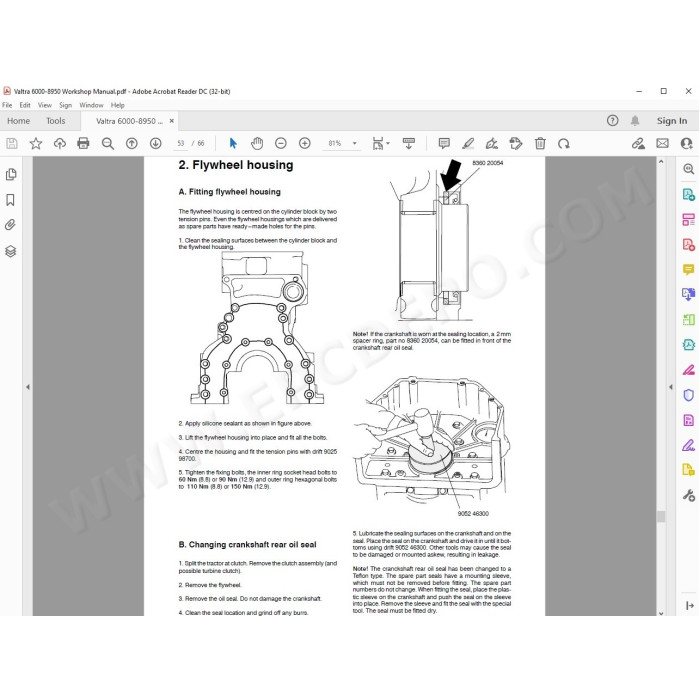Open More Tools wrench in right pane
The width and height of the screenshot is (700, 700).
[688, 495]
